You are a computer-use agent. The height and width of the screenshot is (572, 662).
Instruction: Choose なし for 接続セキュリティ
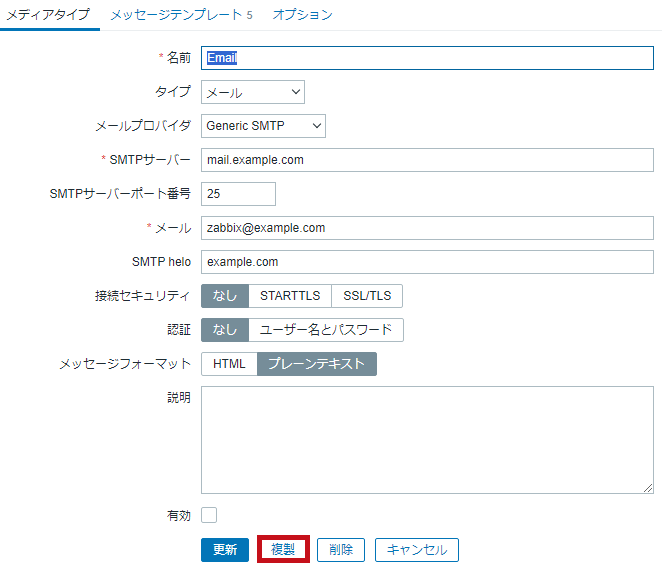(225, 296)
